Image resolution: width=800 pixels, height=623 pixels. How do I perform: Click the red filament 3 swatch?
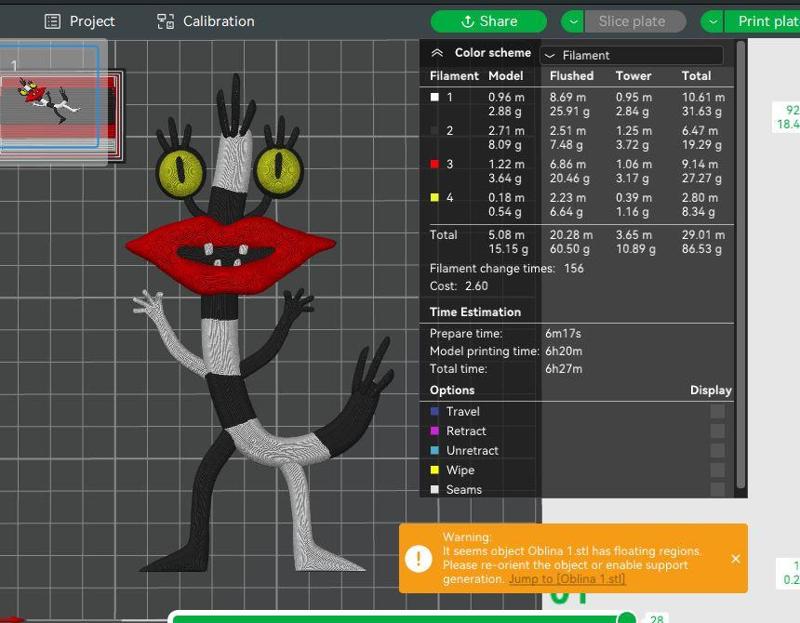pos(435,164)
